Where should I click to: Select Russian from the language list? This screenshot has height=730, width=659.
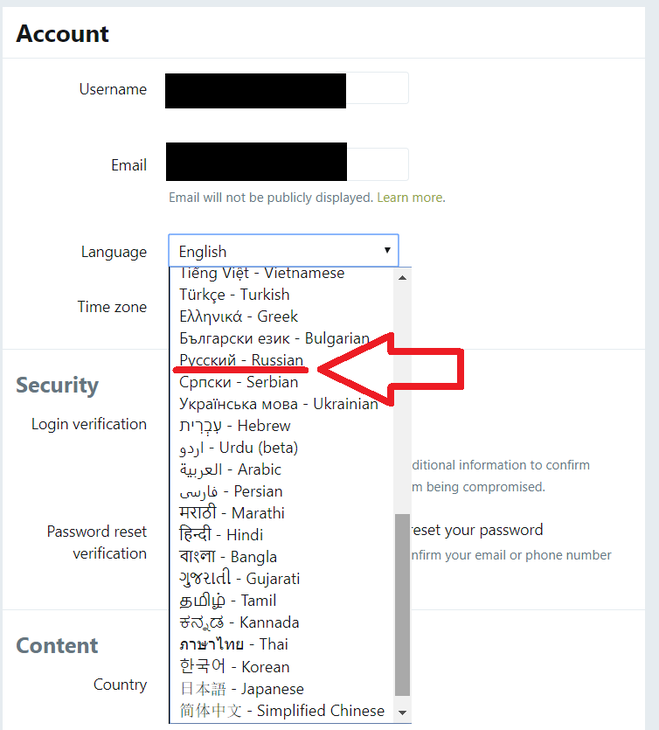click(241, 360)
